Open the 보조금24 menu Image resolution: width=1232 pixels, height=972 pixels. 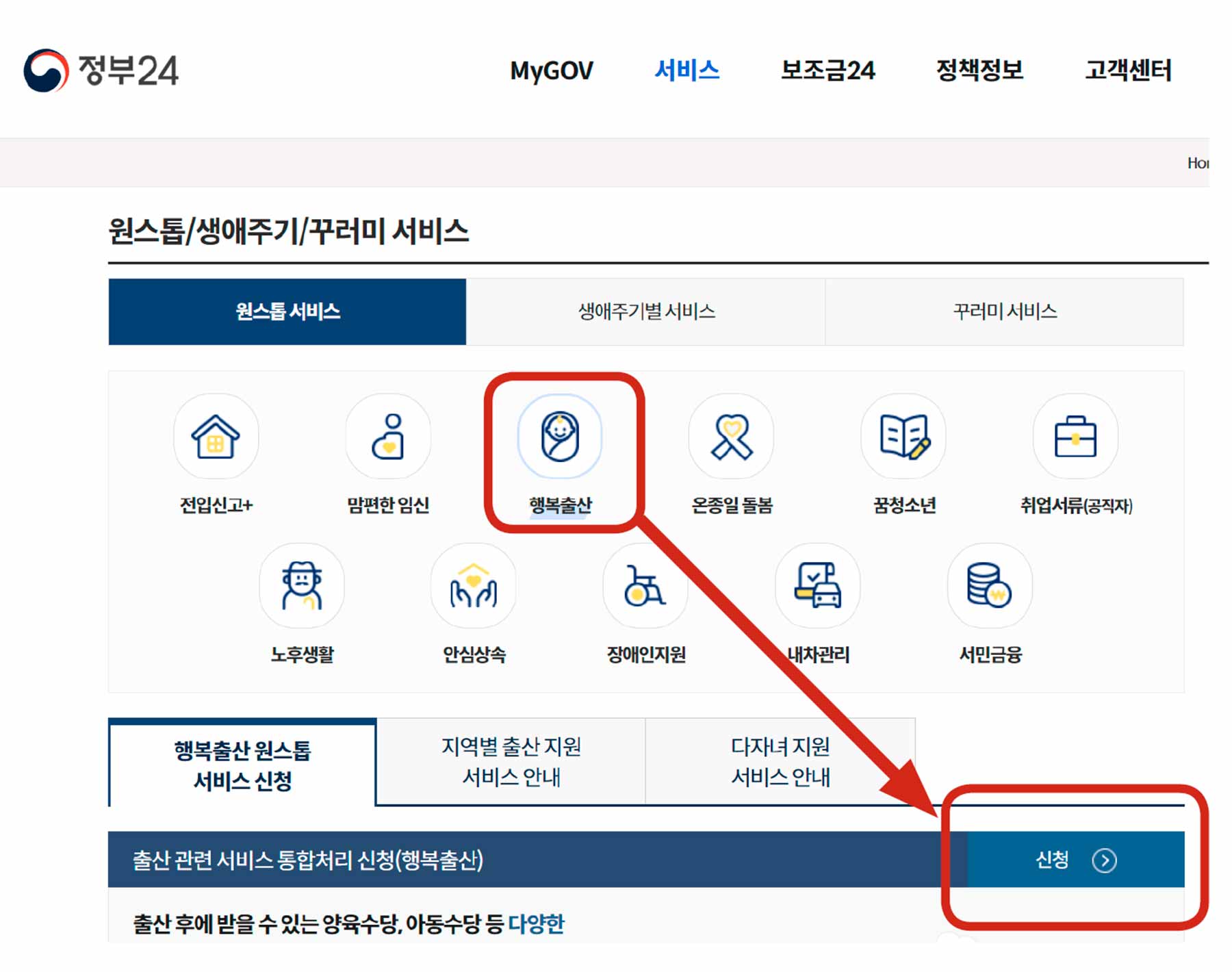pos(828,71)
